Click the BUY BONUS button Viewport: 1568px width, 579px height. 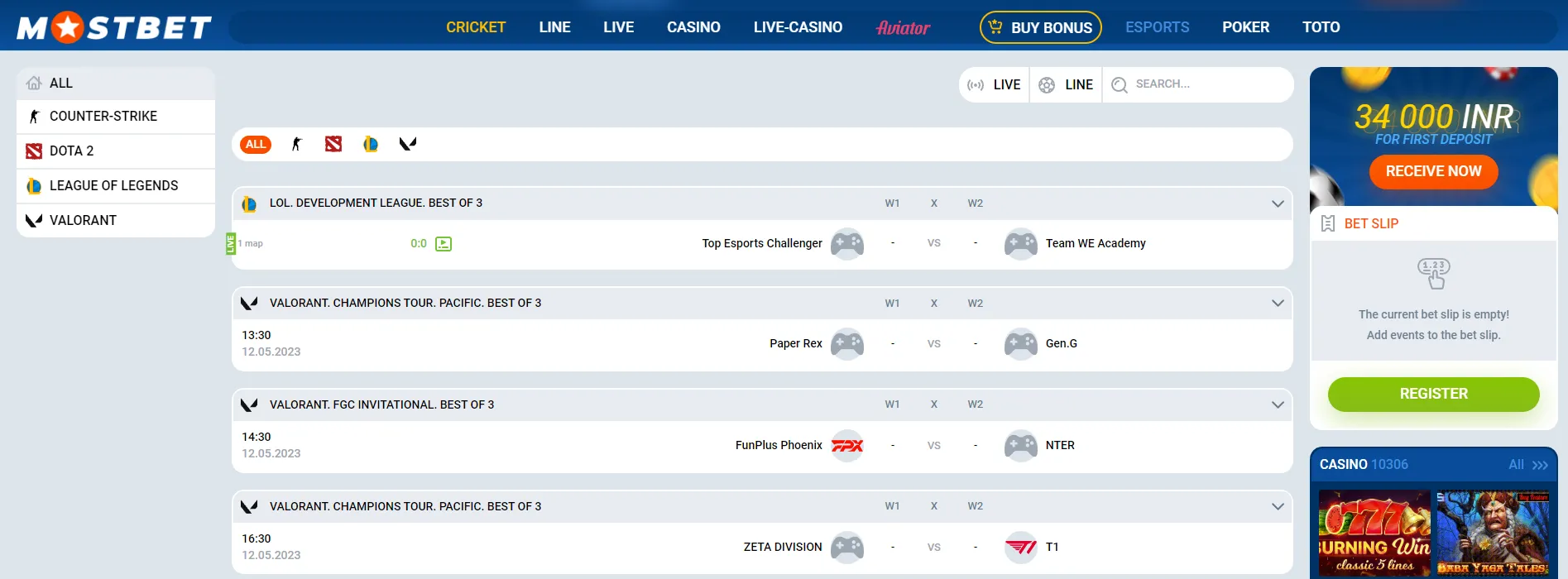1041,27
